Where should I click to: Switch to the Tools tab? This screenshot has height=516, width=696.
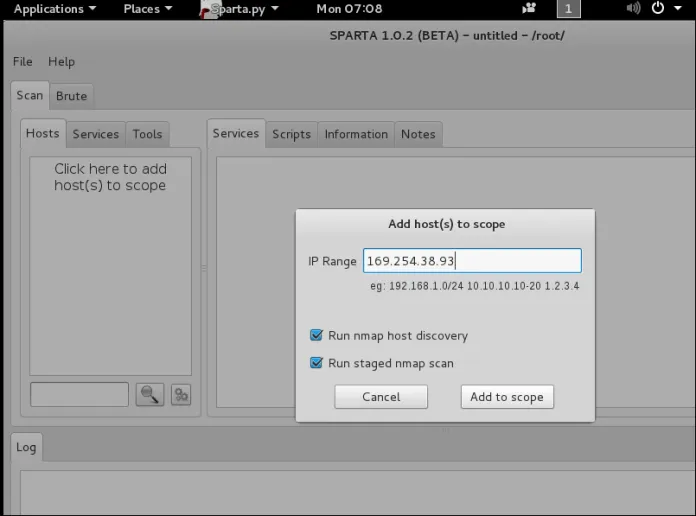click(x=147, y=134)
